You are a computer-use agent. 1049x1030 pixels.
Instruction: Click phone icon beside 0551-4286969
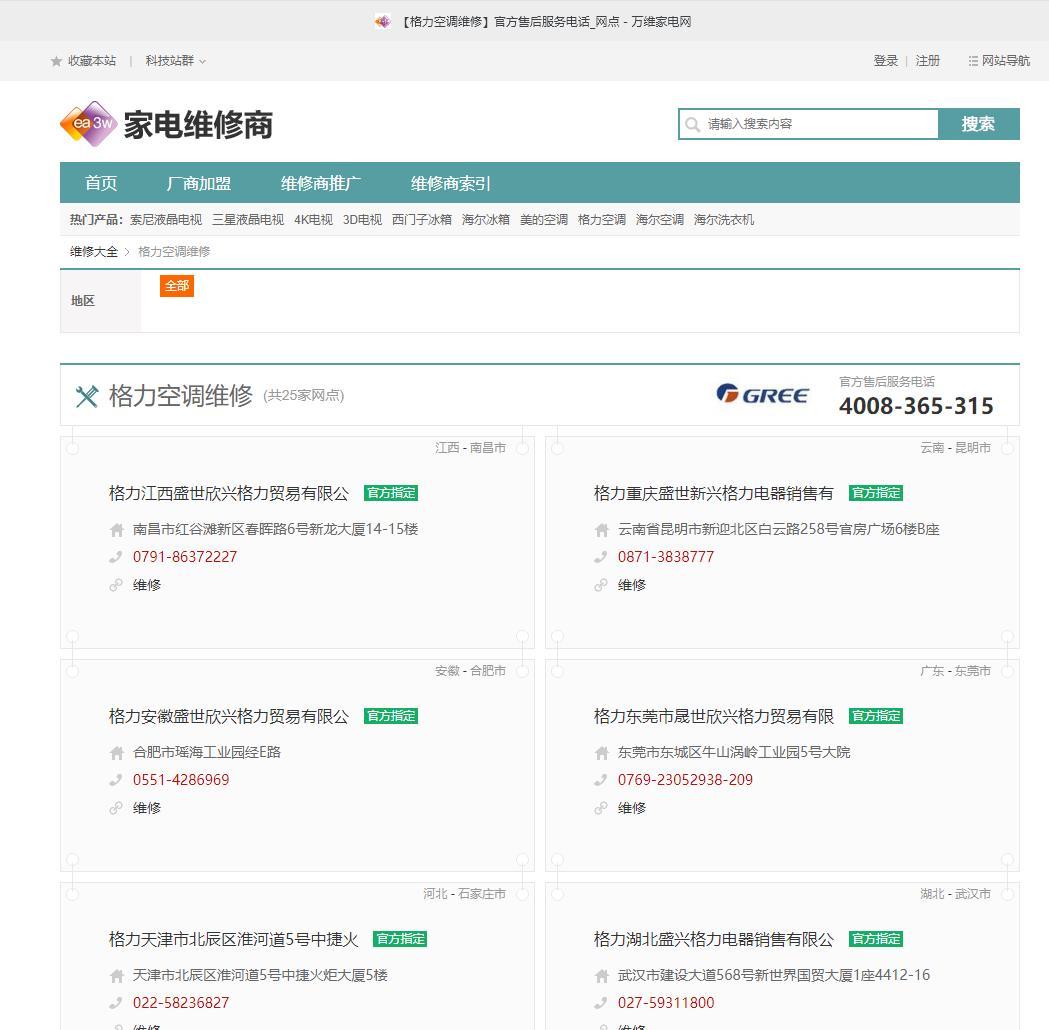click(116, 780)
